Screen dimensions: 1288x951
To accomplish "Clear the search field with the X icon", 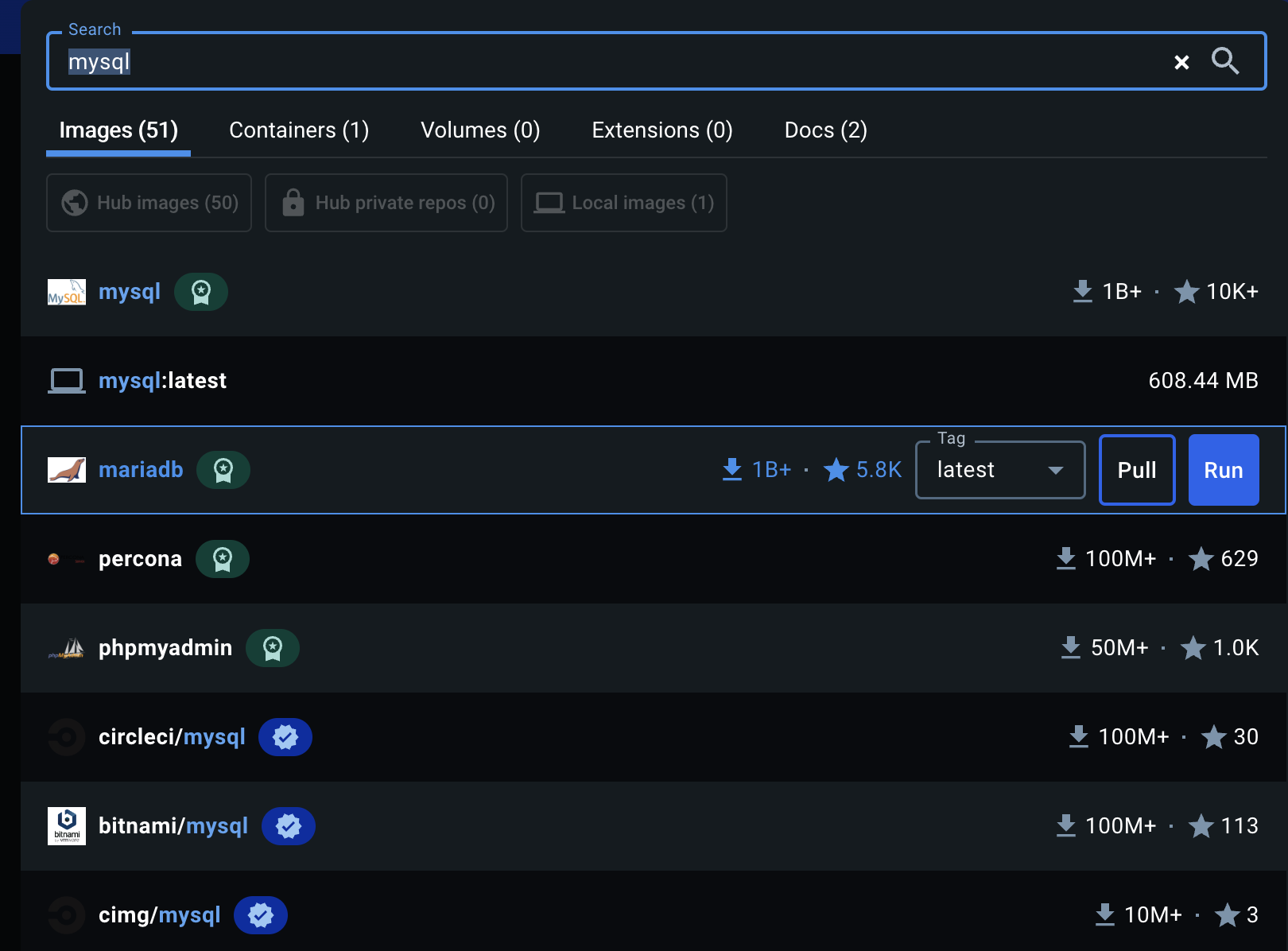I will pyautogui.click(x=1181, y=62).
